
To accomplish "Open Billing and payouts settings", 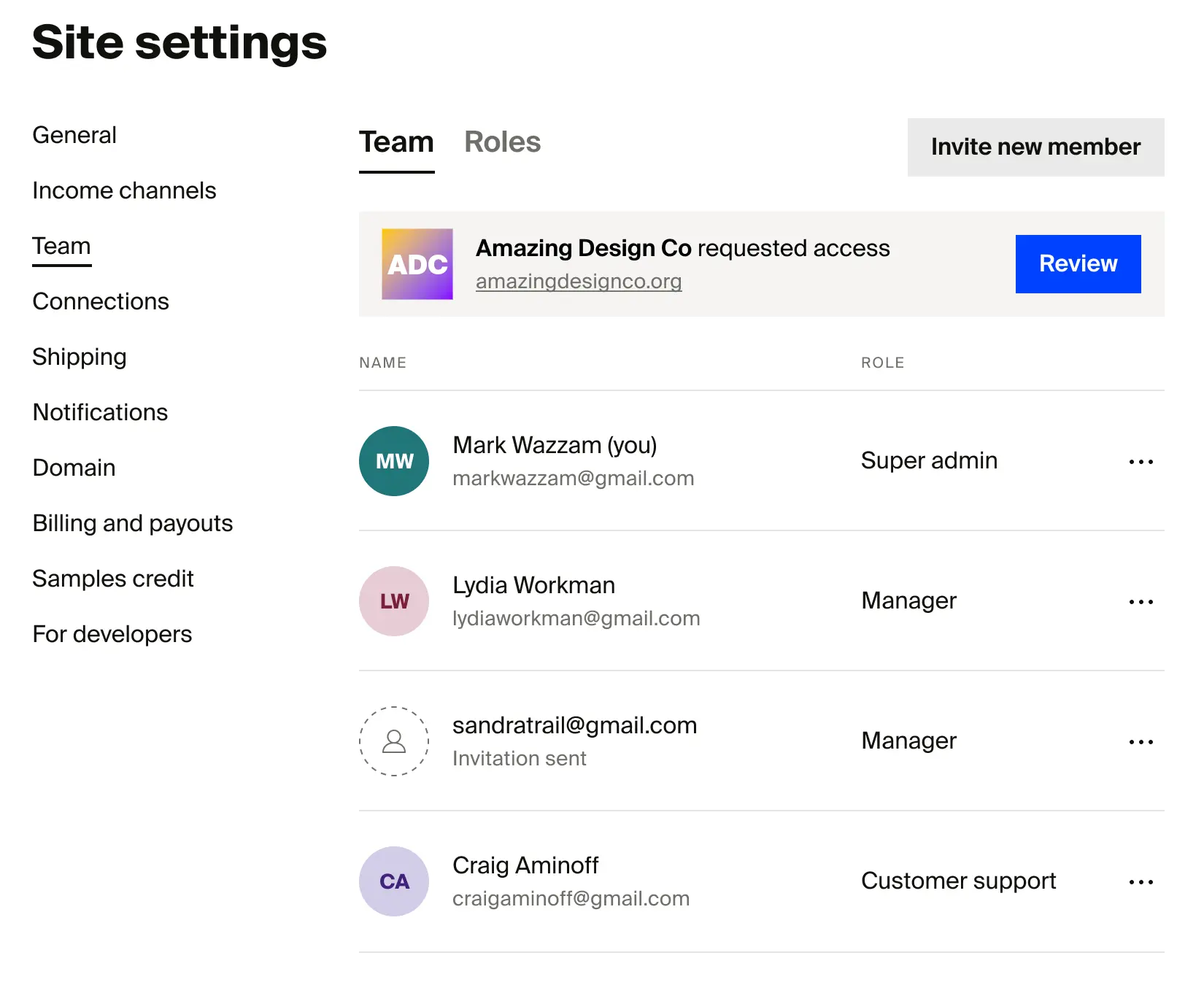I will pyautogui.click(x=132, y=523).
